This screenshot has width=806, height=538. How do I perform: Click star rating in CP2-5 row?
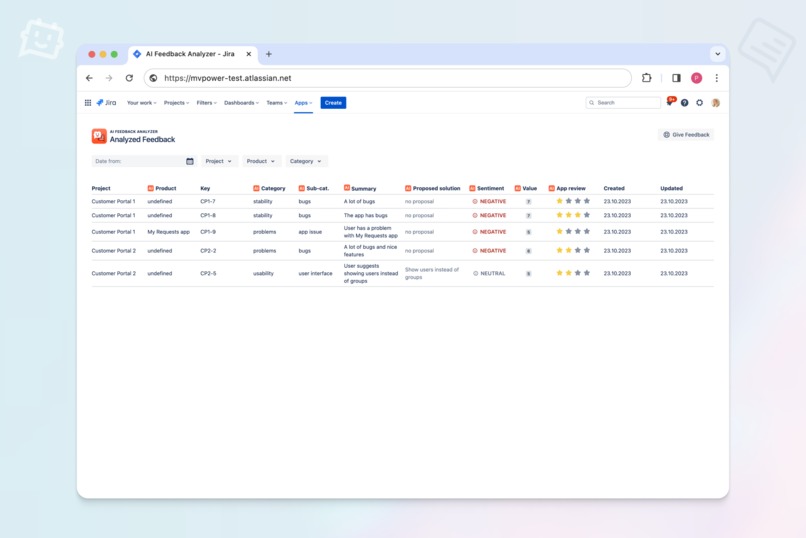[x=573, y=273]
